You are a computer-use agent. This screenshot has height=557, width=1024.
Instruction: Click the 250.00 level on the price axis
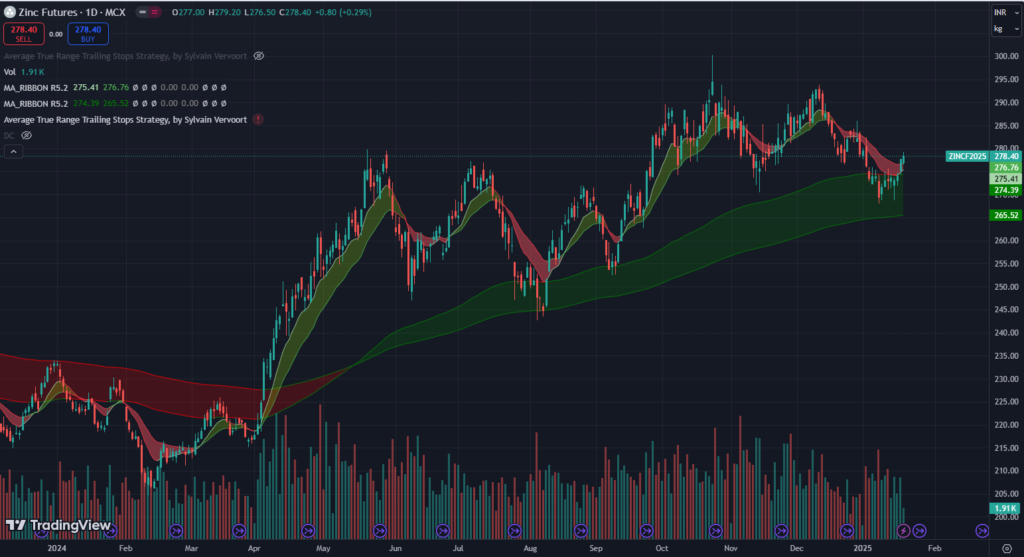1006,287
